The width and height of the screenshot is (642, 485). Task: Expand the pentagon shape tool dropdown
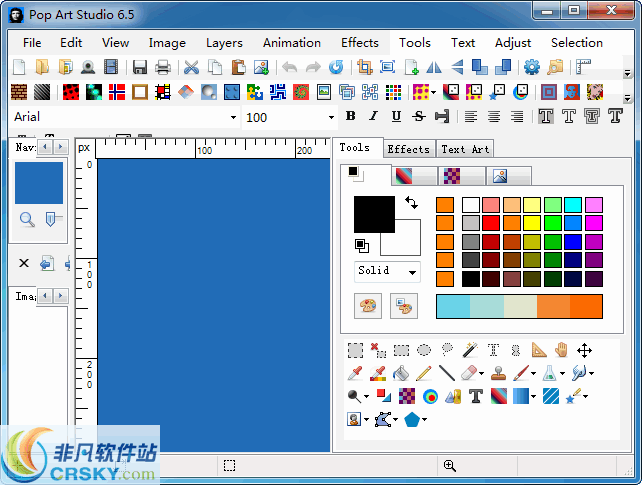pyautogui.click(x=425, y=420)
